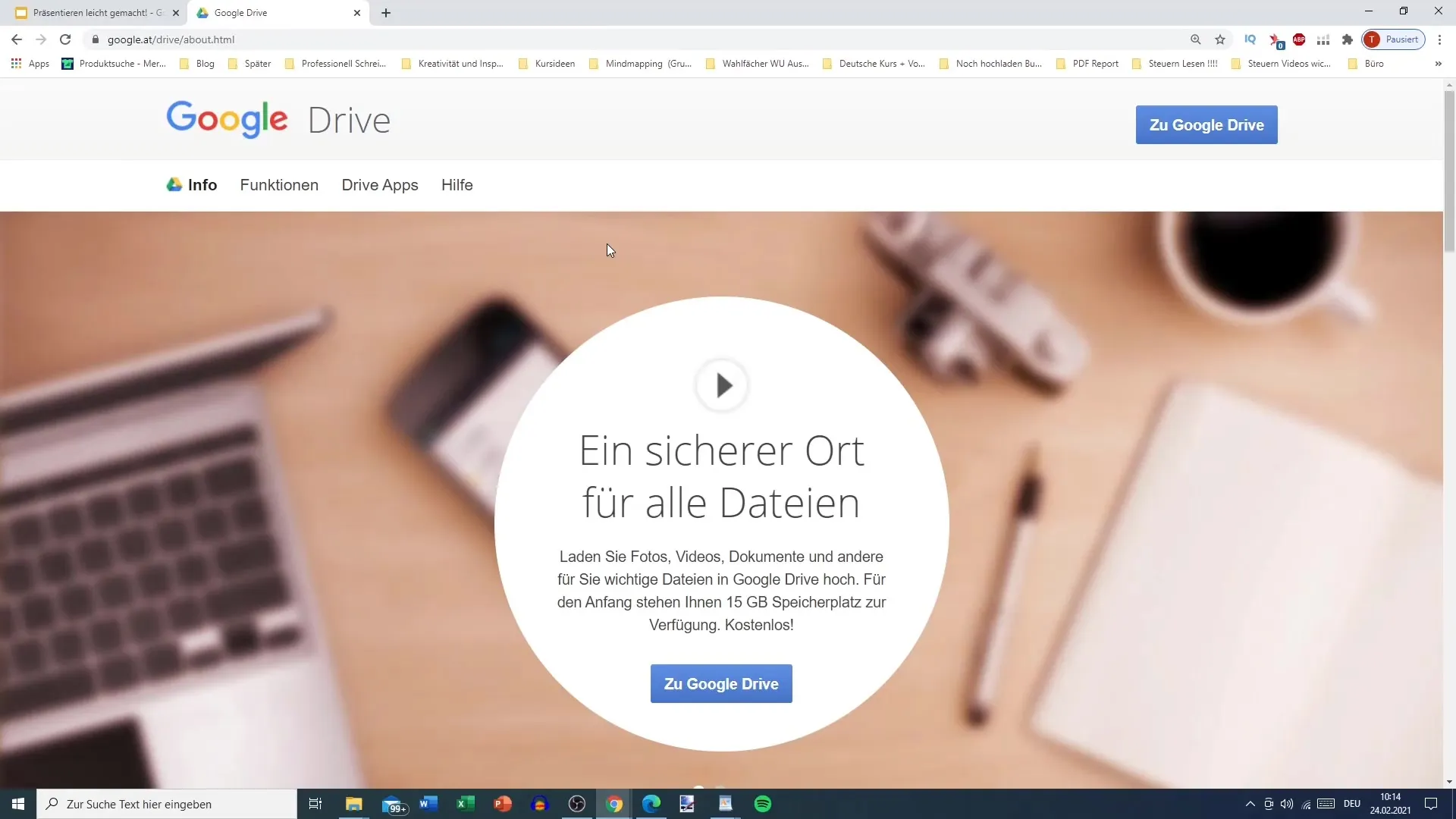The image size is (1456, 819).
Task: Click the Chrome profile icon 'T'
Action: [x=1374, y=40]
